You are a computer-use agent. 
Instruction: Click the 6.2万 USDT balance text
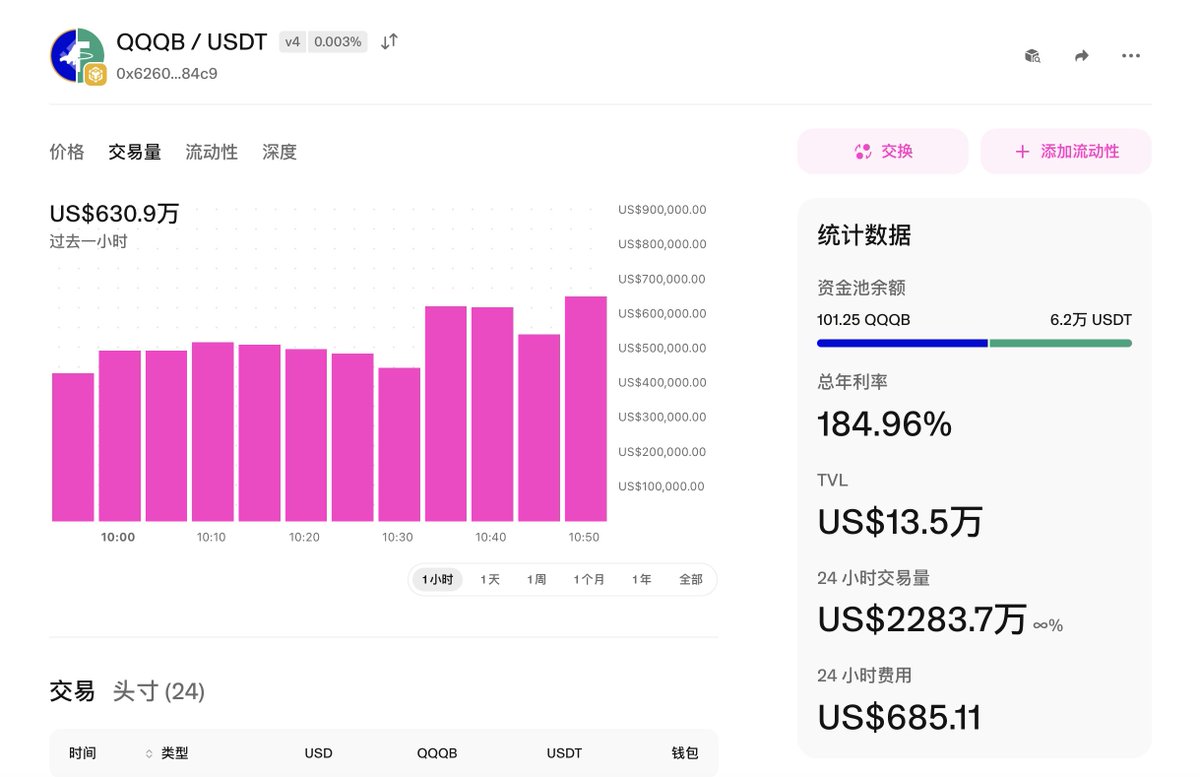[x=1091, y=320]
